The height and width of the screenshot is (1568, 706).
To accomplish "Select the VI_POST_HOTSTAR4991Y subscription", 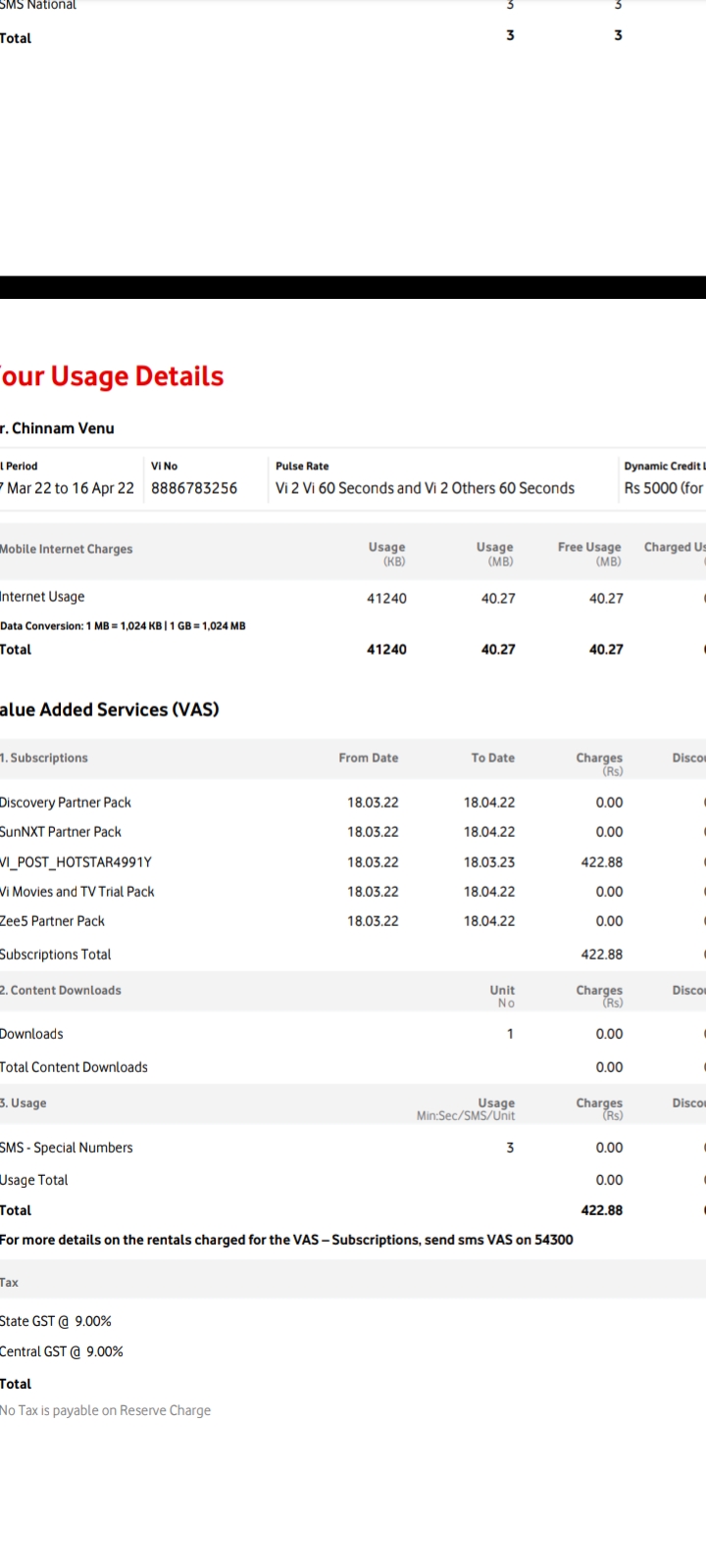I will click(x=76, y=862).
